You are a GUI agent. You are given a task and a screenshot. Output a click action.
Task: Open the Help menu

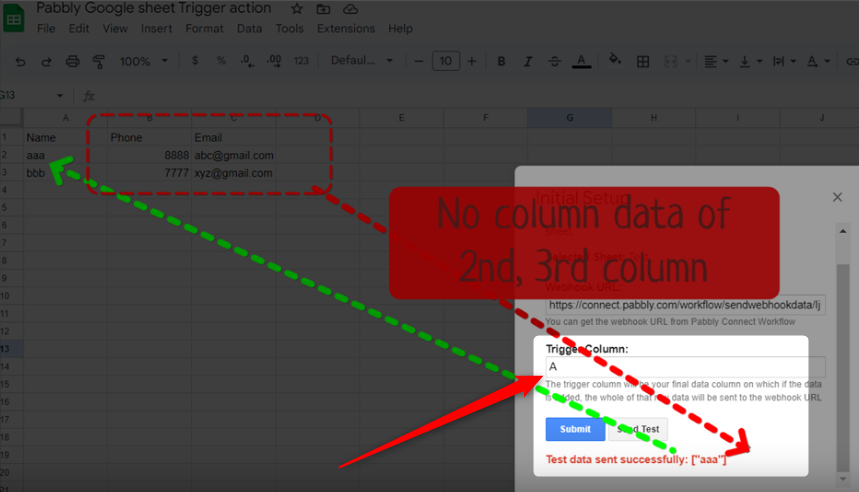coord(400,28)
